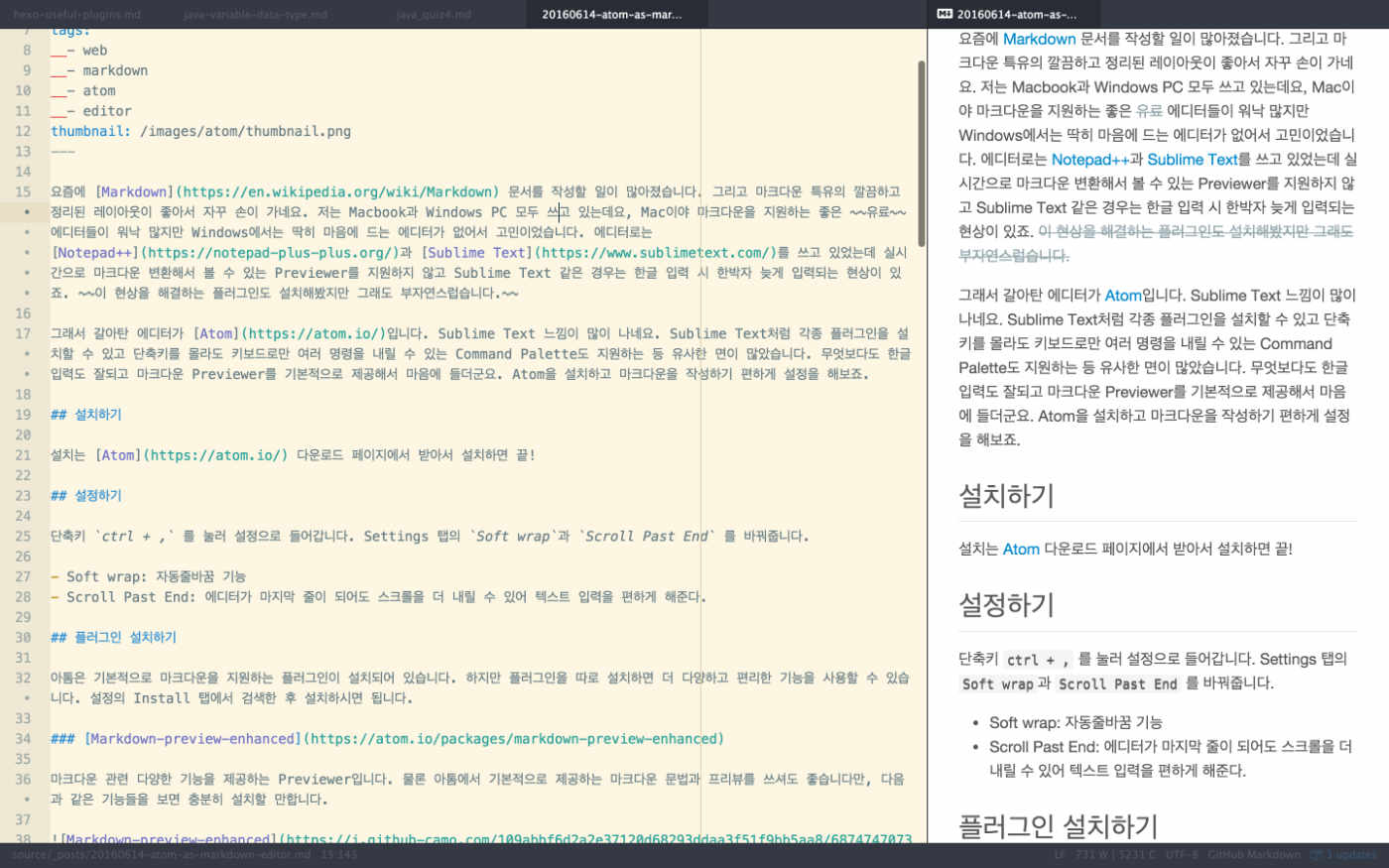Click the LF line-ending indicator
Screen dimensions: 1389x868
pyautogui.click(x=1059, y=853)
